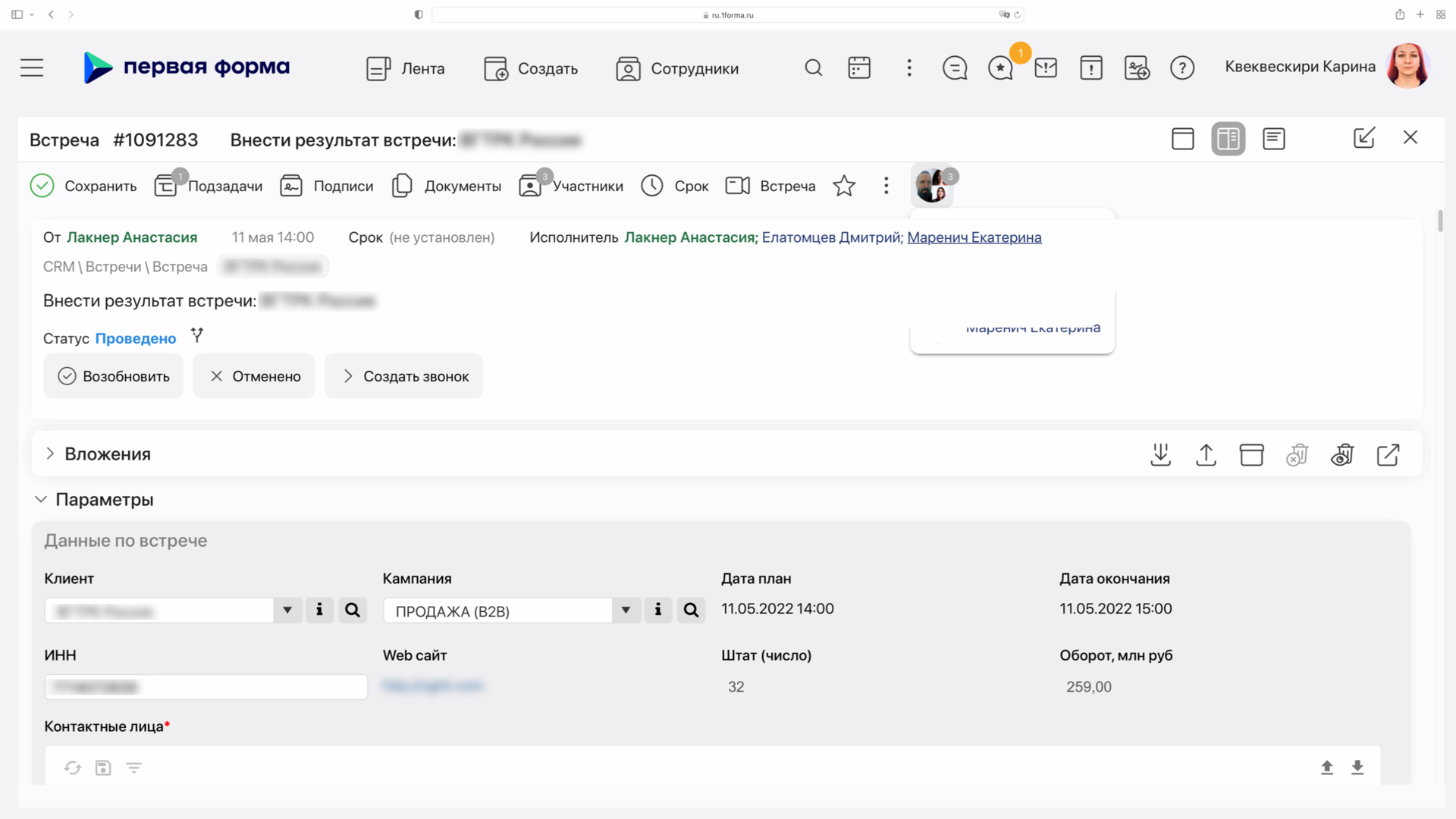Click the help question mark icon
1456x819 pixels.
(x=1181, y=68)
